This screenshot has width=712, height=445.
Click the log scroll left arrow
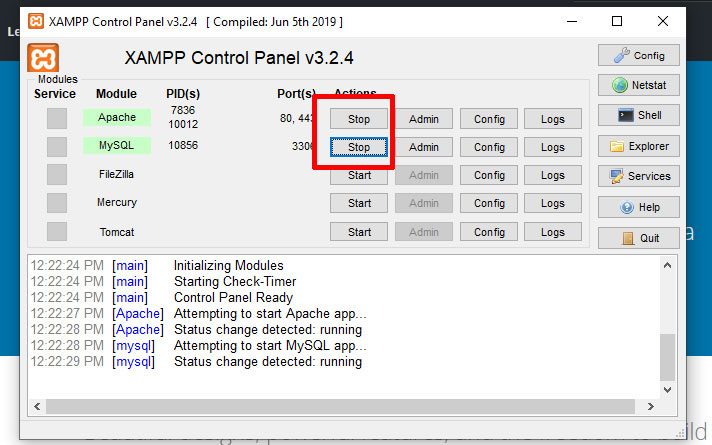click(37, 406)
